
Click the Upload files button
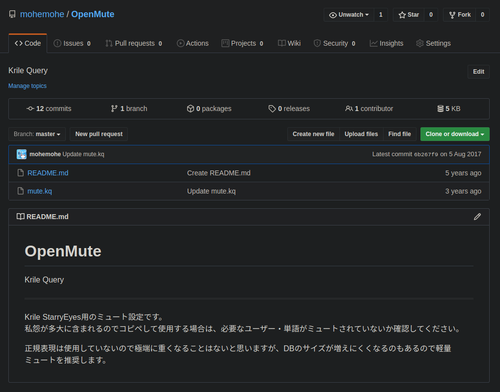361,134
